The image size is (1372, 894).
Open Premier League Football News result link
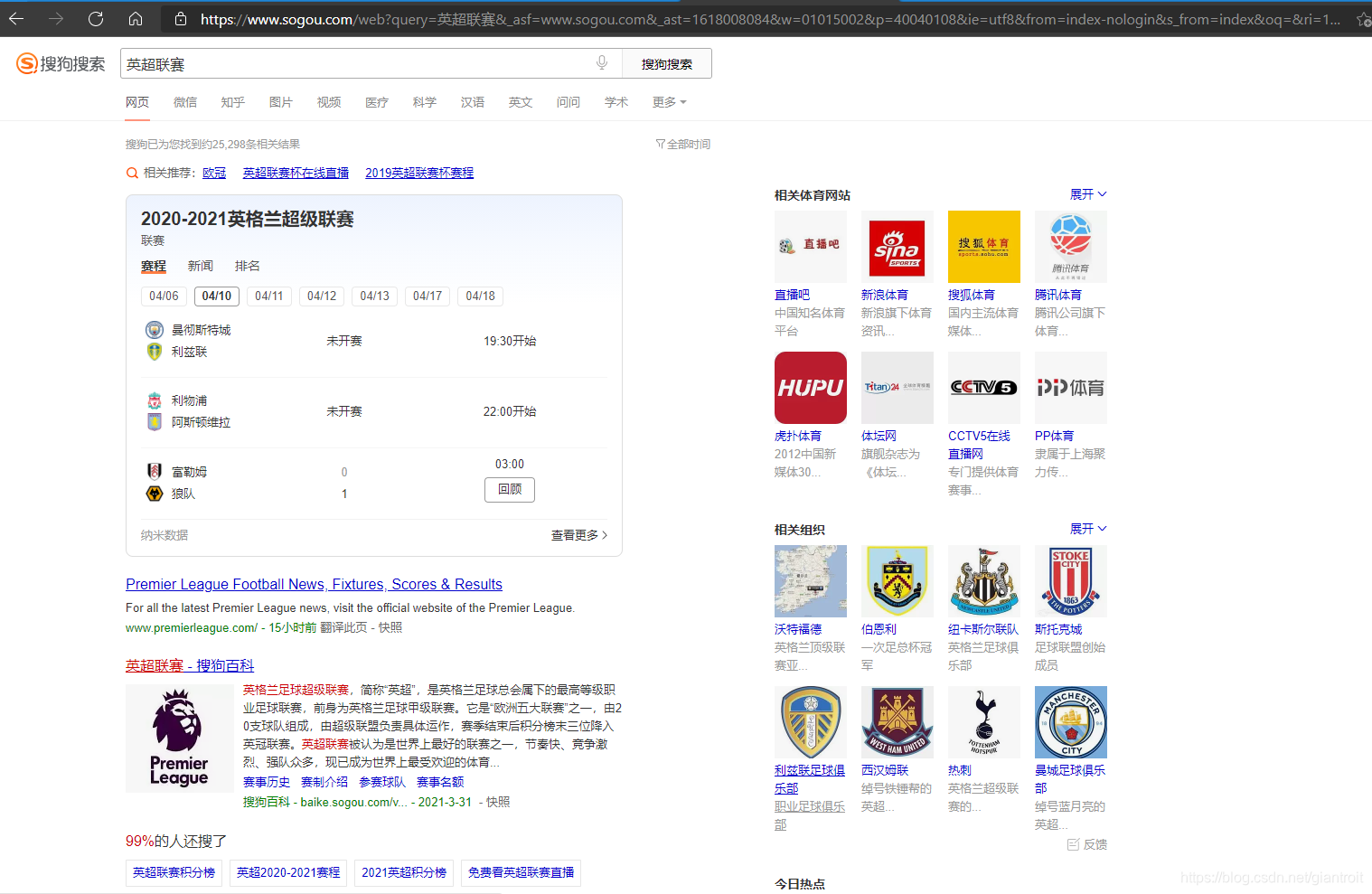click(314, 584)
